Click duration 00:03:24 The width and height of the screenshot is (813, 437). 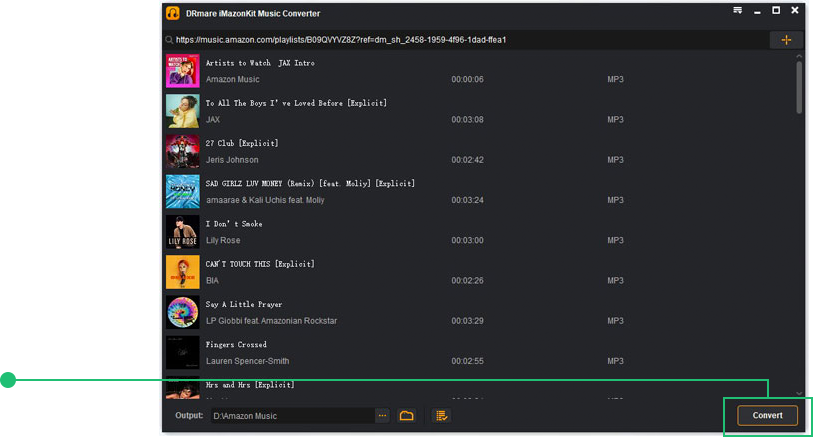coord(467,200)
